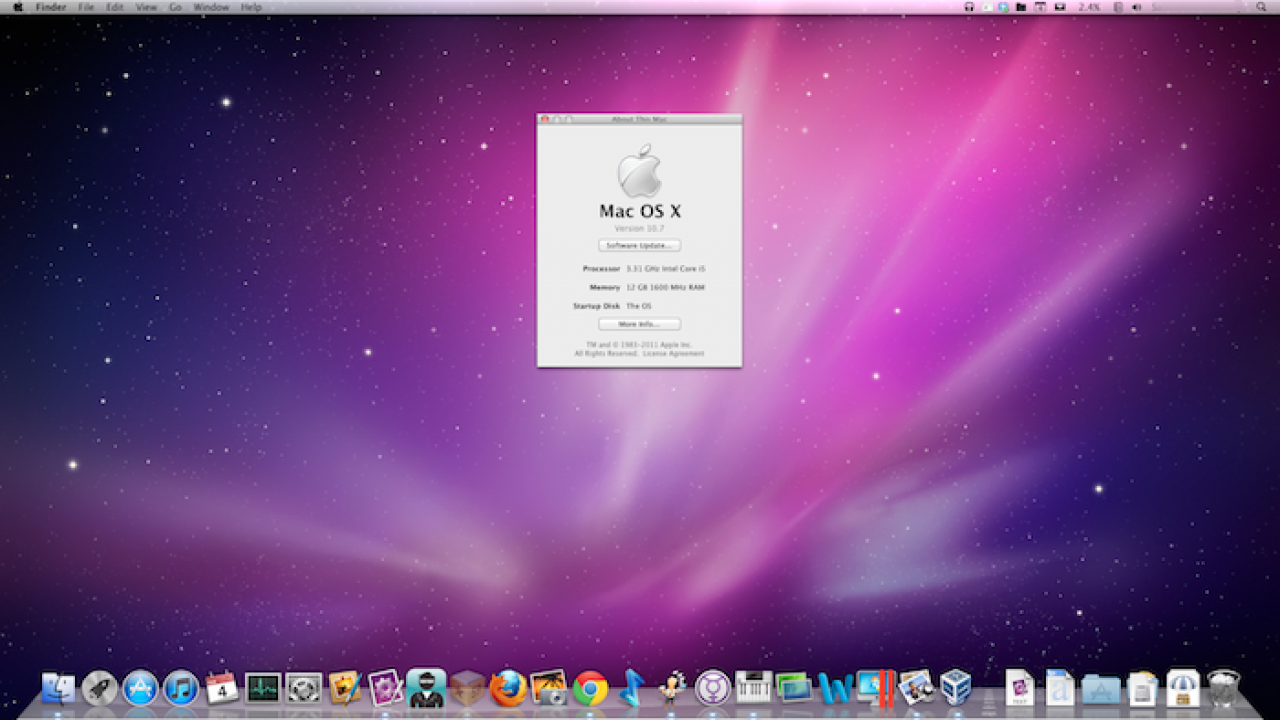This screenshot has width=1280, height=720.
Task: Open the iPhoto-style photos Dock icon
Action: point(916,688)
